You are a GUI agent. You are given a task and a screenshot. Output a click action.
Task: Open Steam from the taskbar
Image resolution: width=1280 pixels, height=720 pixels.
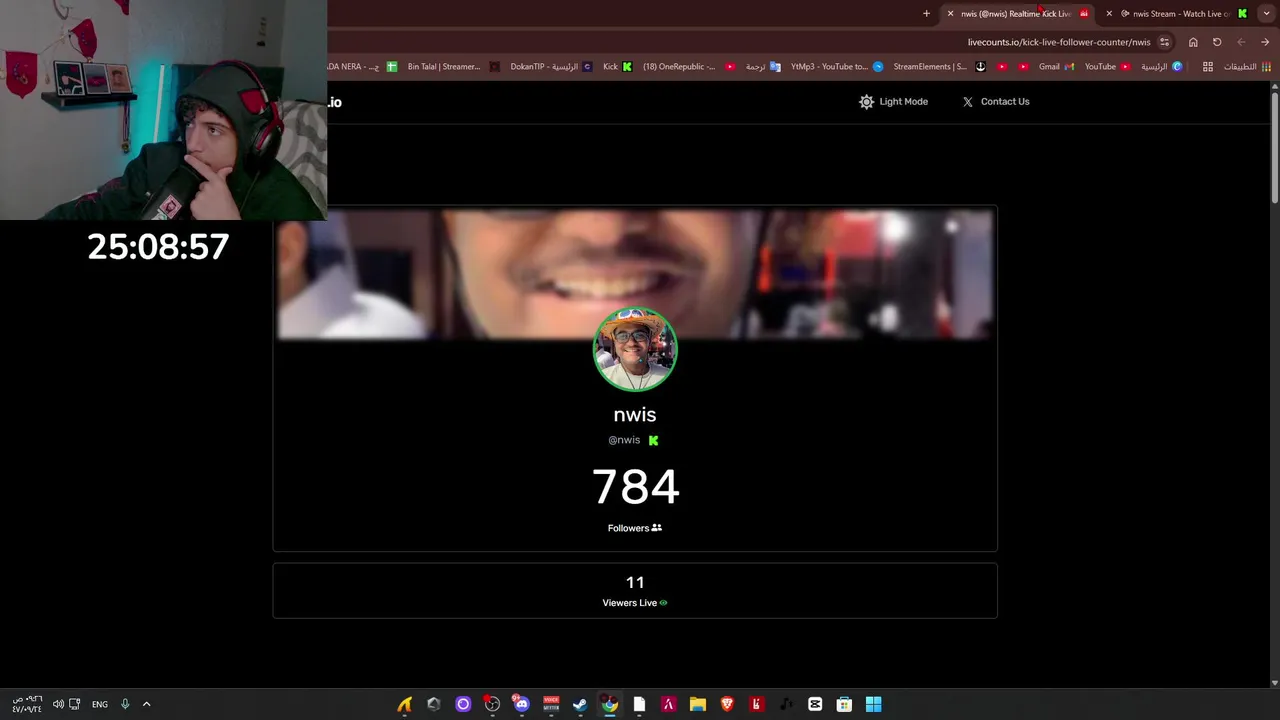580,704
